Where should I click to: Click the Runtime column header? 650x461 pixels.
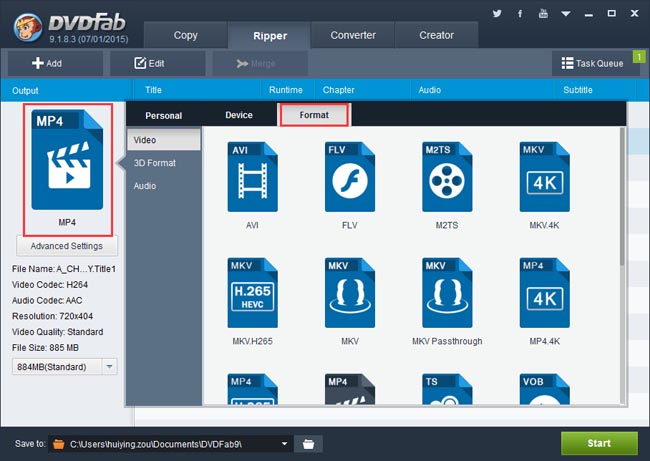pyautogui.click(x=286, y=90)
